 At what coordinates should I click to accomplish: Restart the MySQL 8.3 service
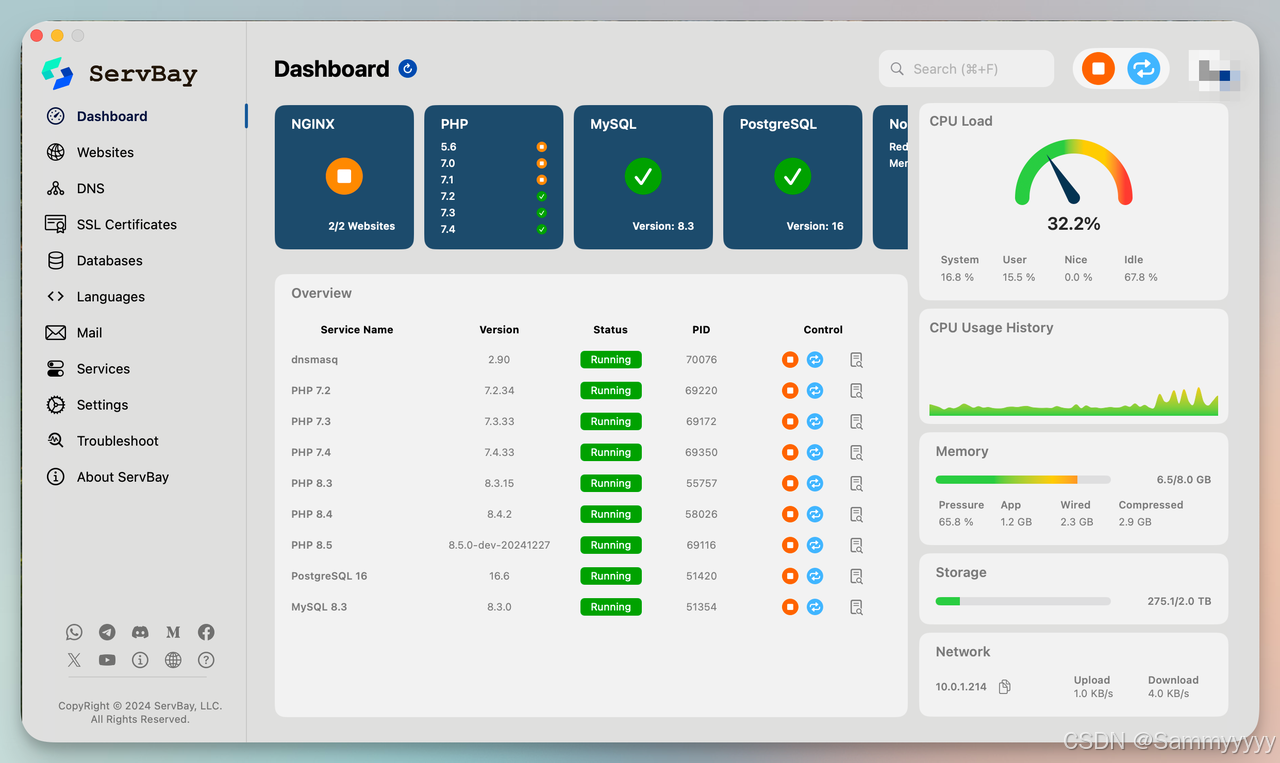[815, 608]
